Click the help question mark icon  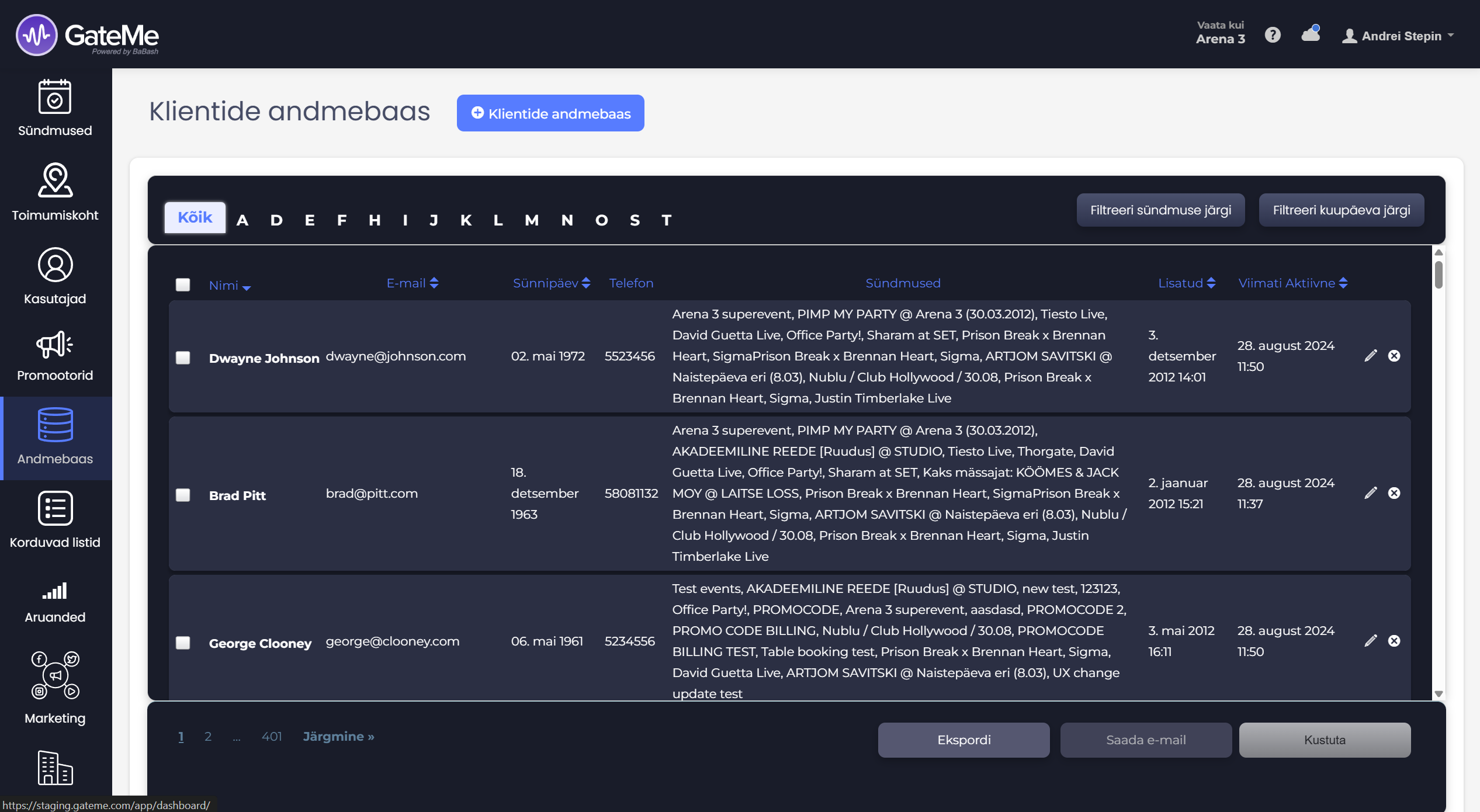pyautogui.click(x=1273, y=35)
